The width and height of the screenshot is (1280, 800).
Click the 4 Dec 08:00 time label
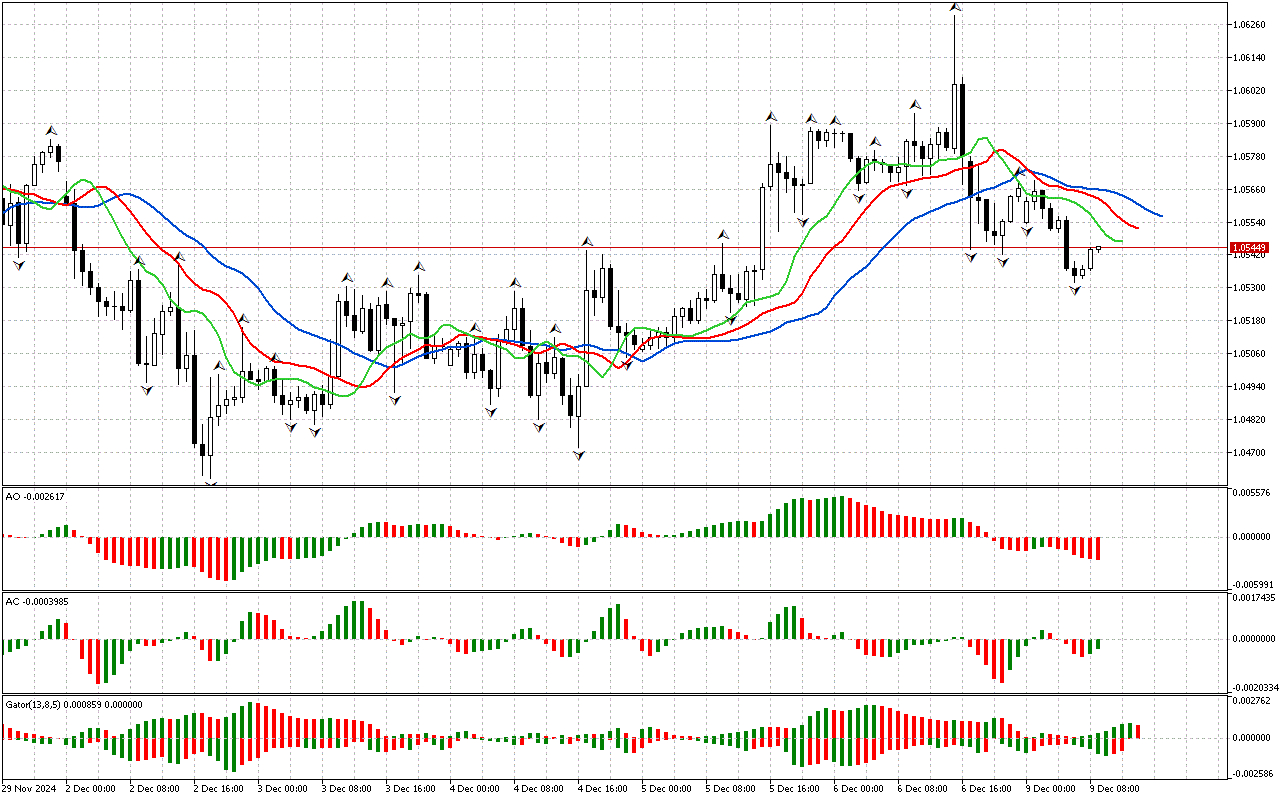(539, 789)
